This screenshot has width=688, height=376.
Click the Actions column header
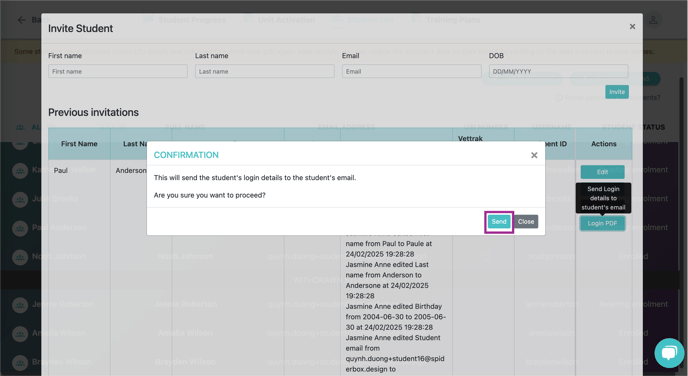[604, 144]
